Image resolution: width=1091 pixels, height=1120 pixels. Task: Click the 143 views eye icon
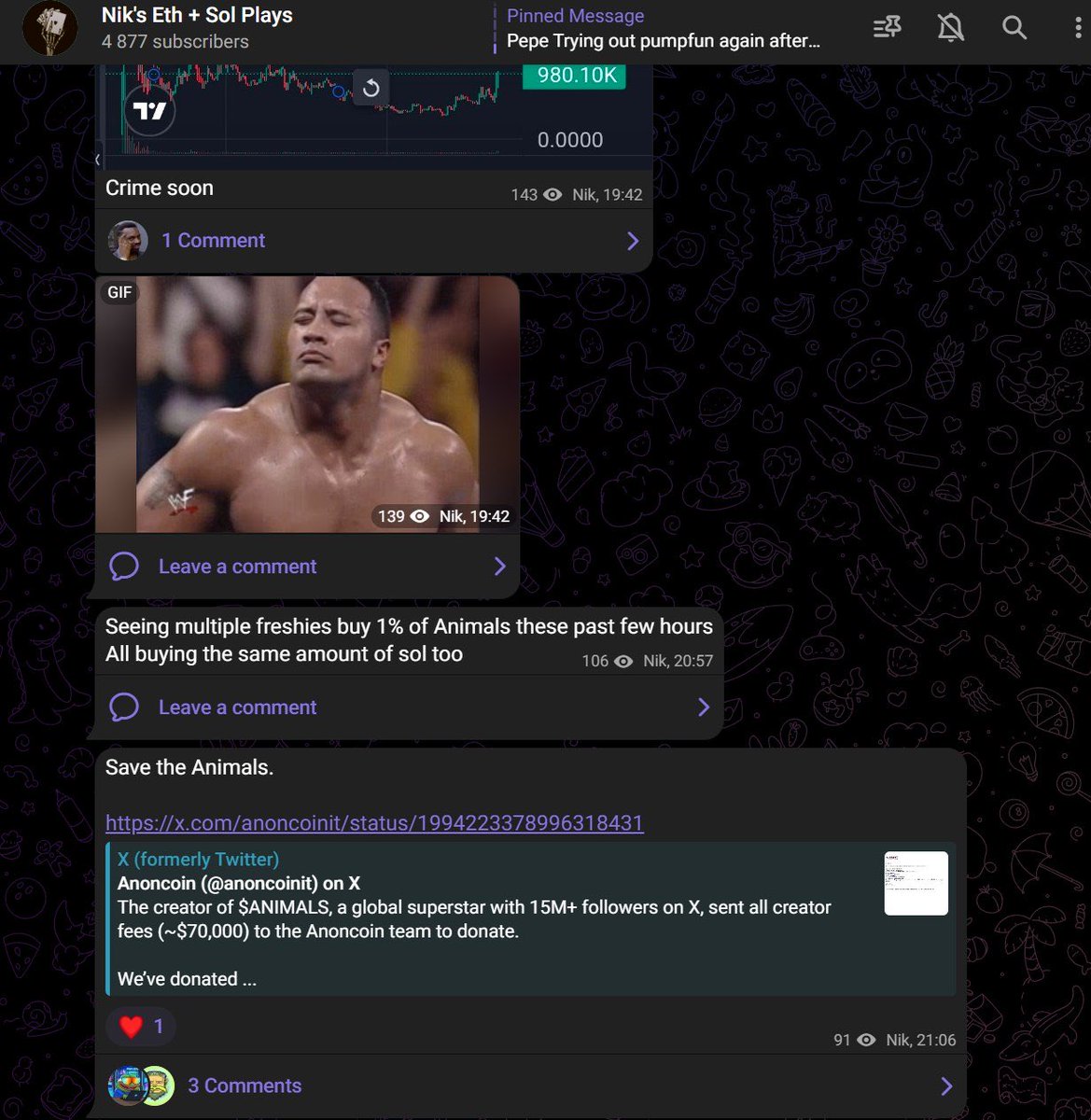coord(552,195)
